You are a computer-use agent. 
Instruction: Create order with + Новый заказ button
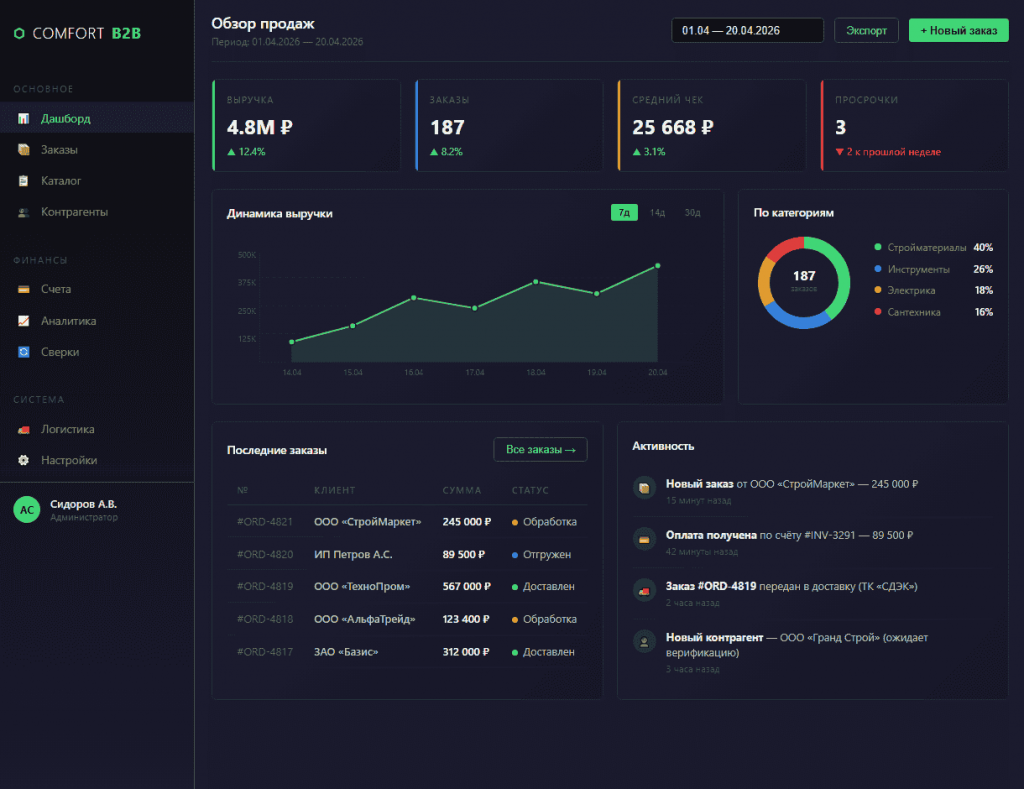point(958,31)
